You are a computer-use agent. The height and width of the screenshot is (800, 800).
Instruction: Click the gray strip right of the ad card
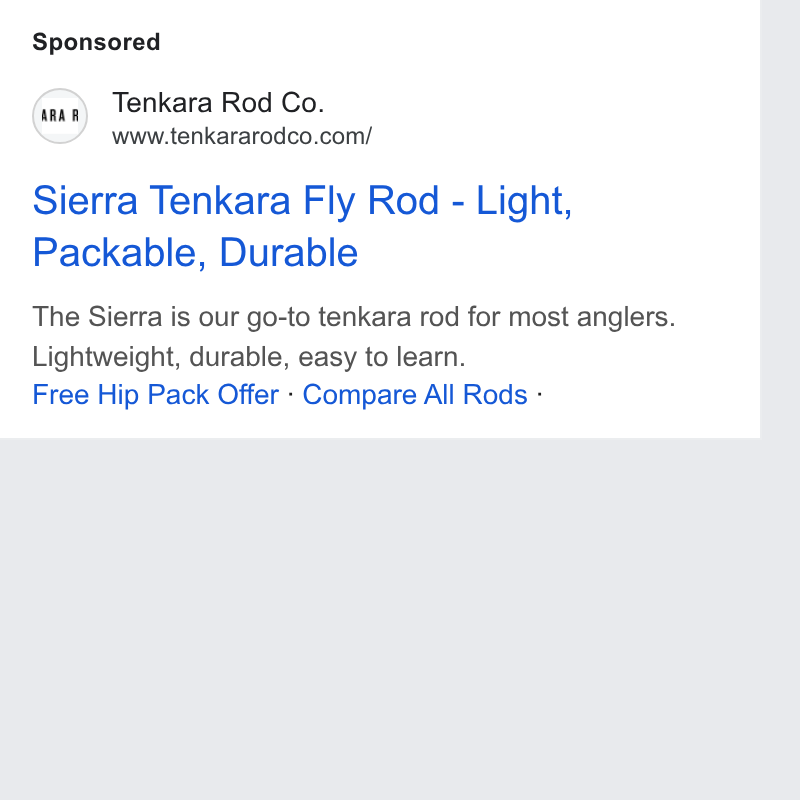pyautogui.click(x=780, y=219)
